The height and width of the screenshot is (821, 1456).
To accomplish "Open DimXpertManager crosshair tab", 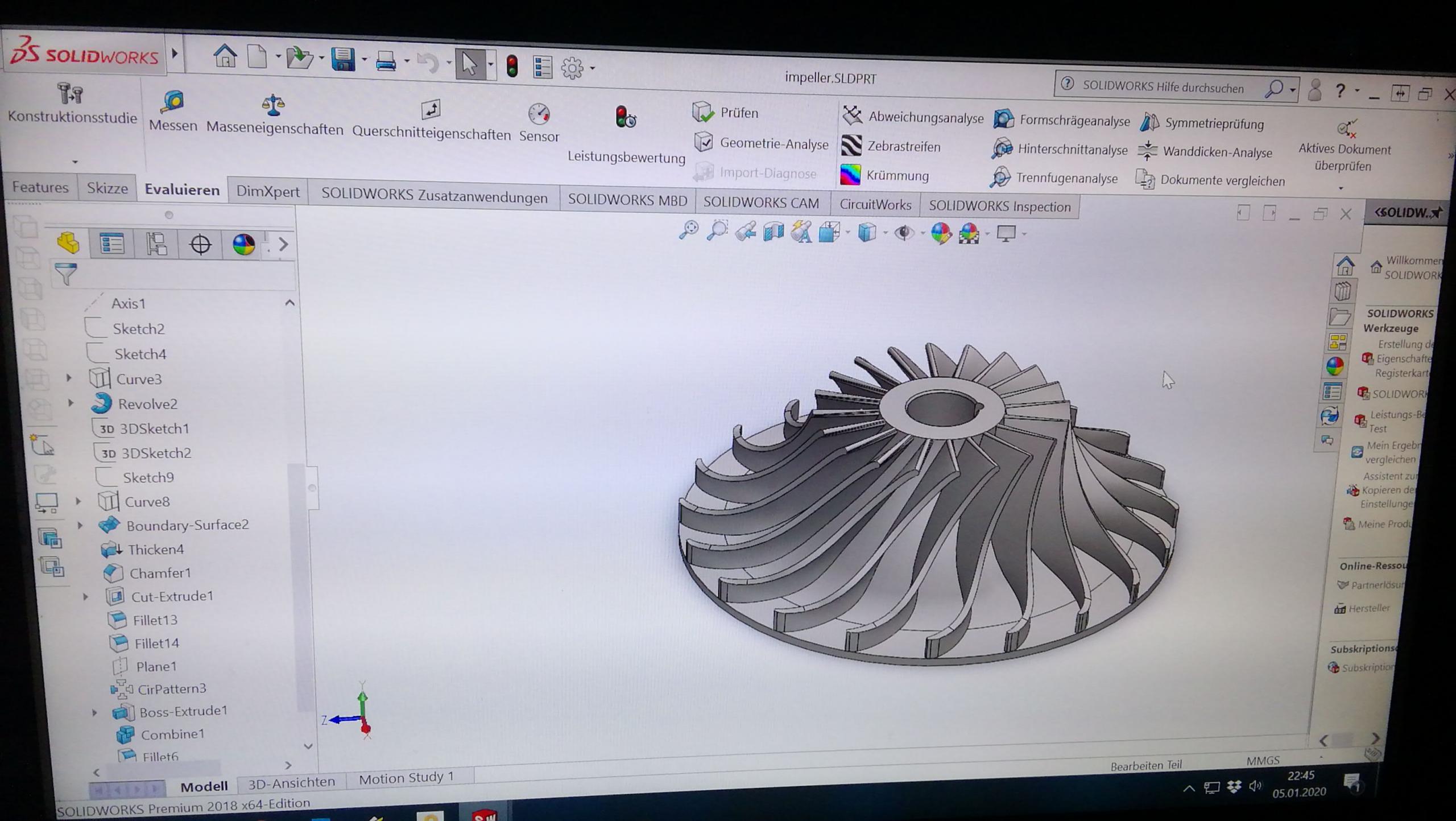I will pos(200,245).
